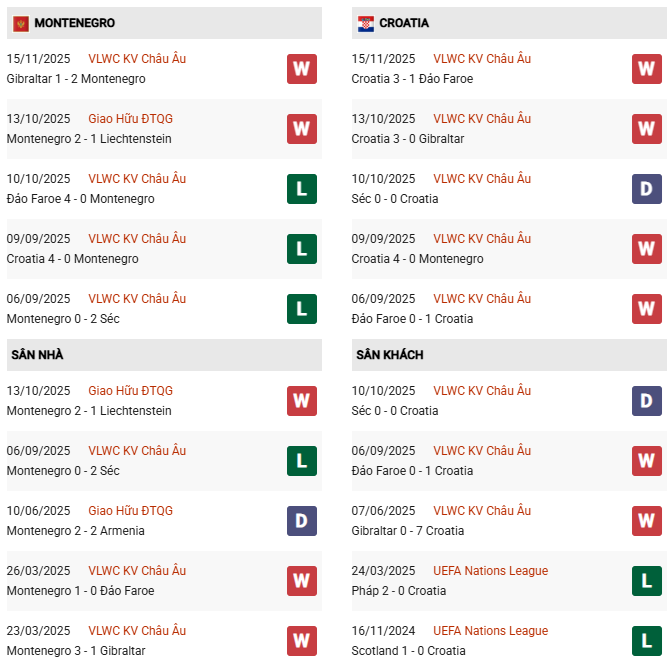Click the Montenegro 3 - 1 Gibraltar score text
The image size is (671, 668).
tap(76, 651)
